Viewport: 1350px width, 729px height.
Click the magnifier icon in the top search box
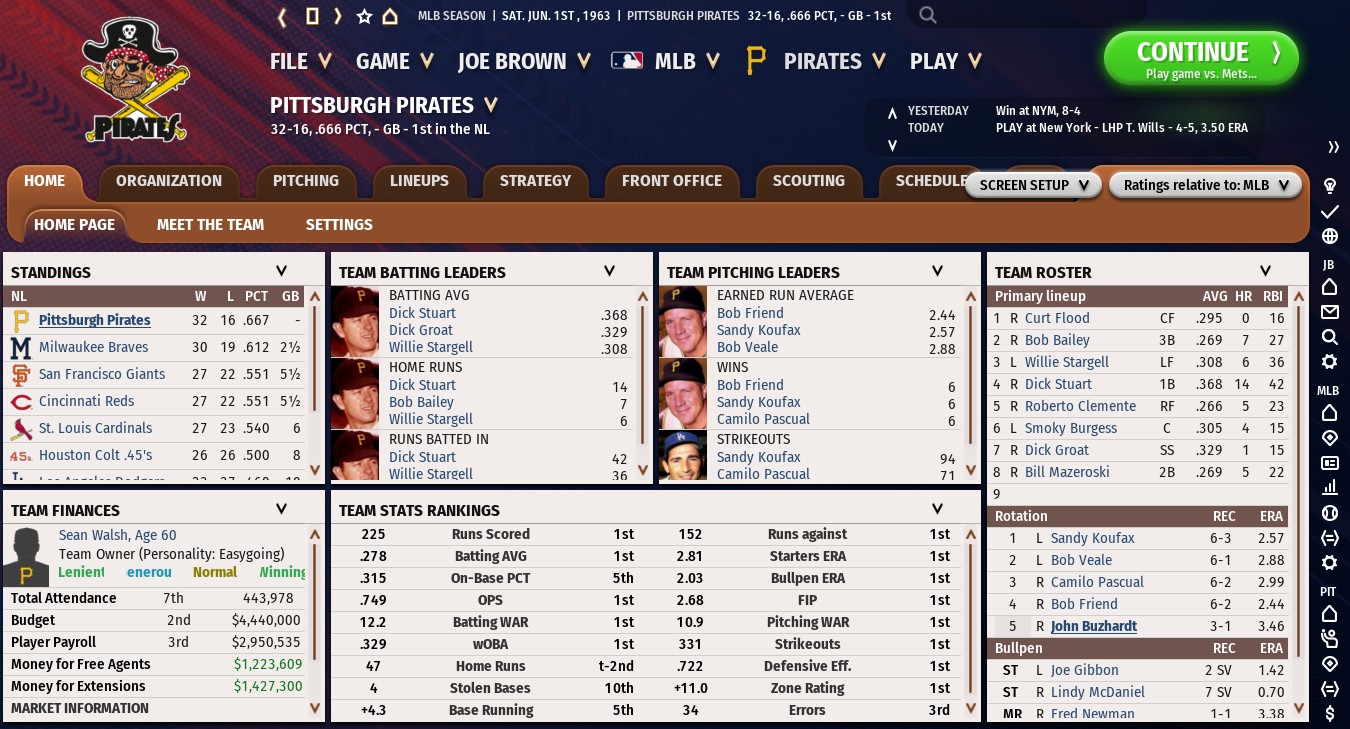tap(928, 15)
